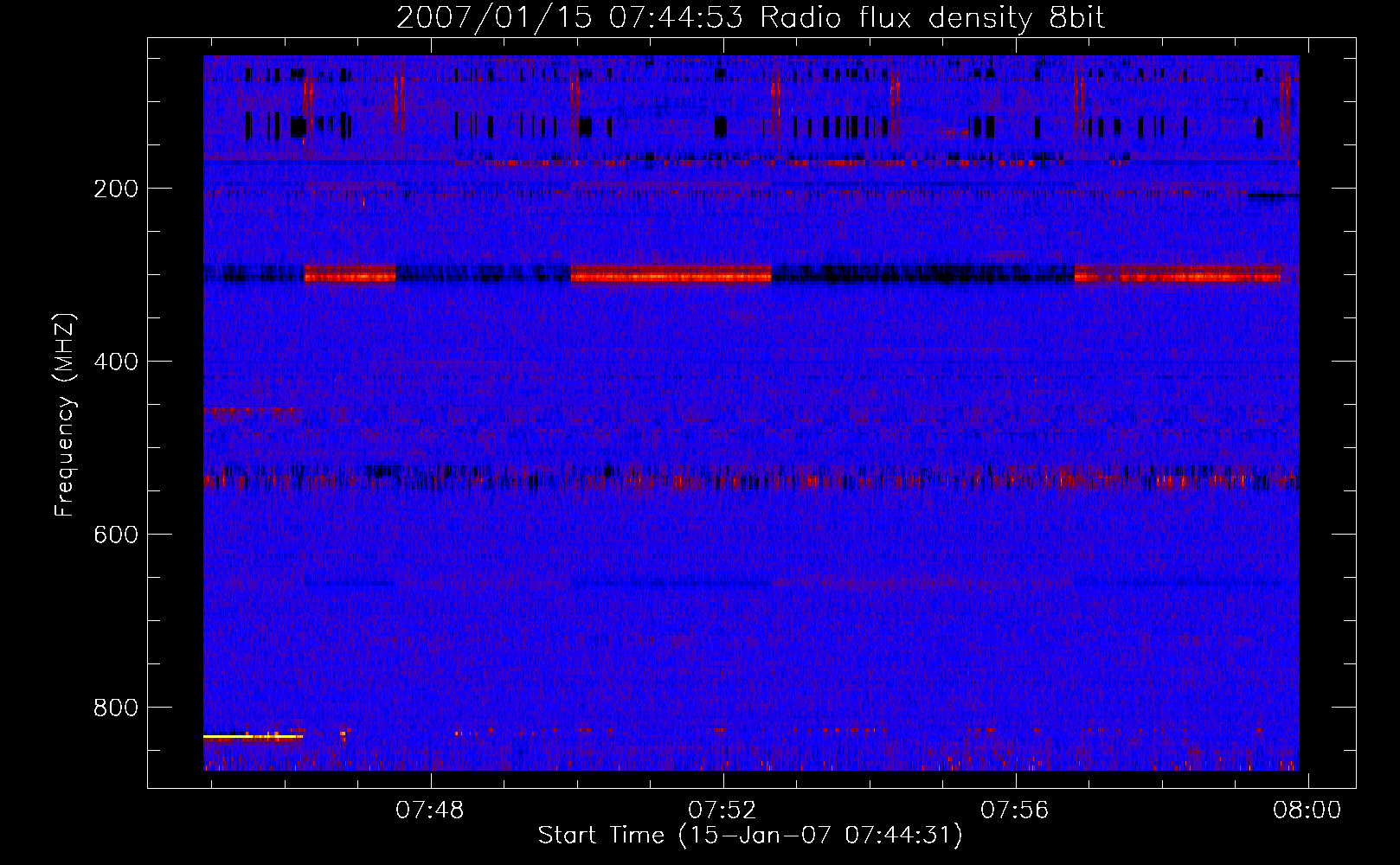This screenshot has height=865, width=1400.
Task: Click the 600 frequency tick label
Action: [x=116, y=535]
